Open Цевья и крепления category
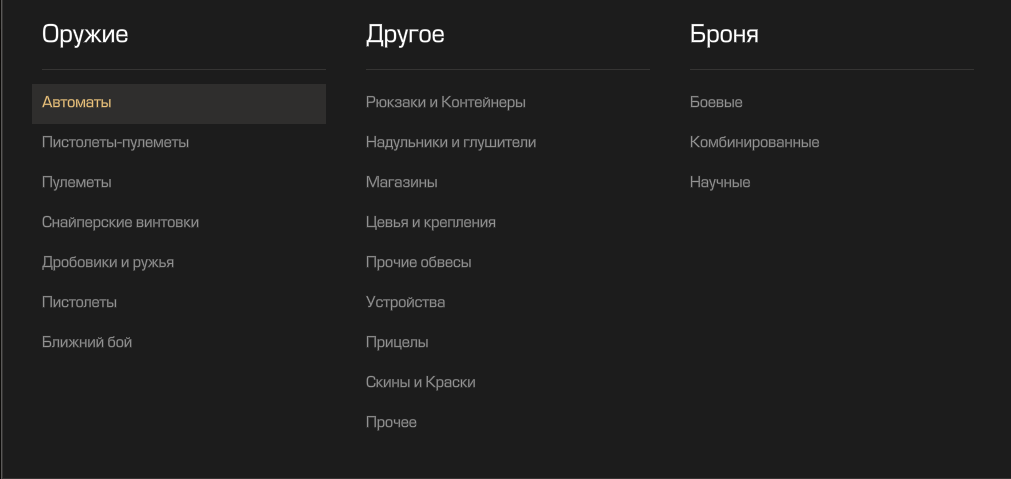This screenshot has height=479, width=1011. [x=431, y=223]
